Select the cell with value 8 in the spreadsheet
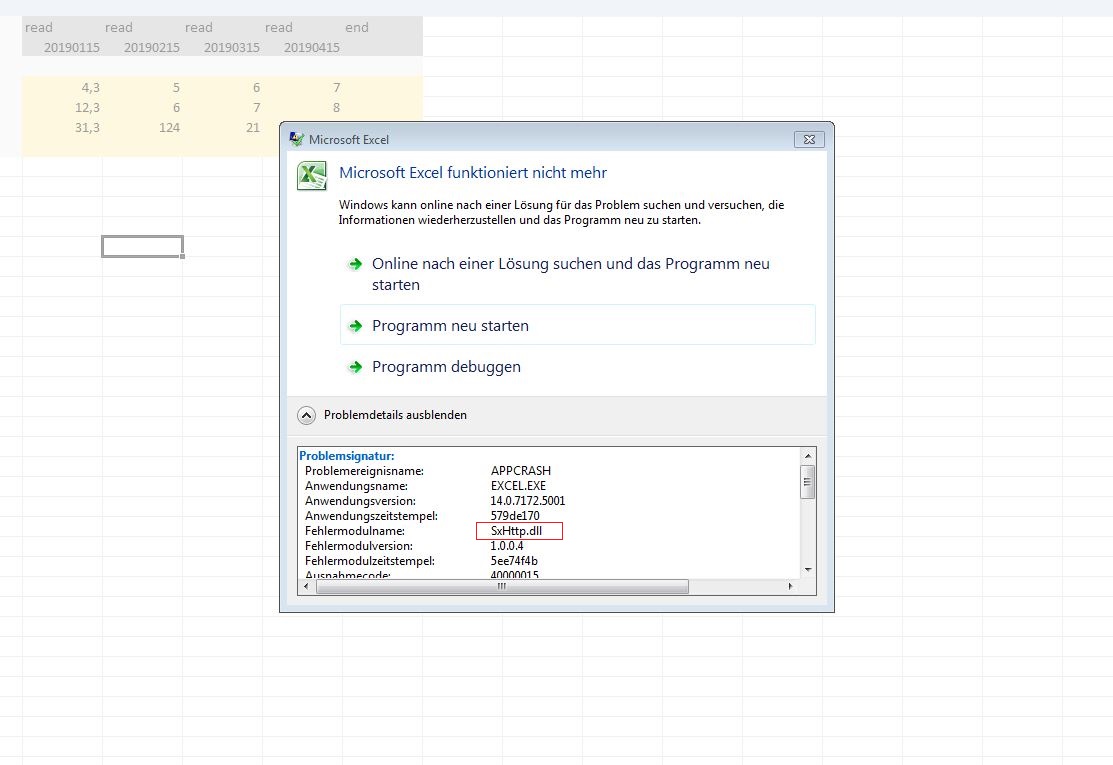 pos(303,107)
